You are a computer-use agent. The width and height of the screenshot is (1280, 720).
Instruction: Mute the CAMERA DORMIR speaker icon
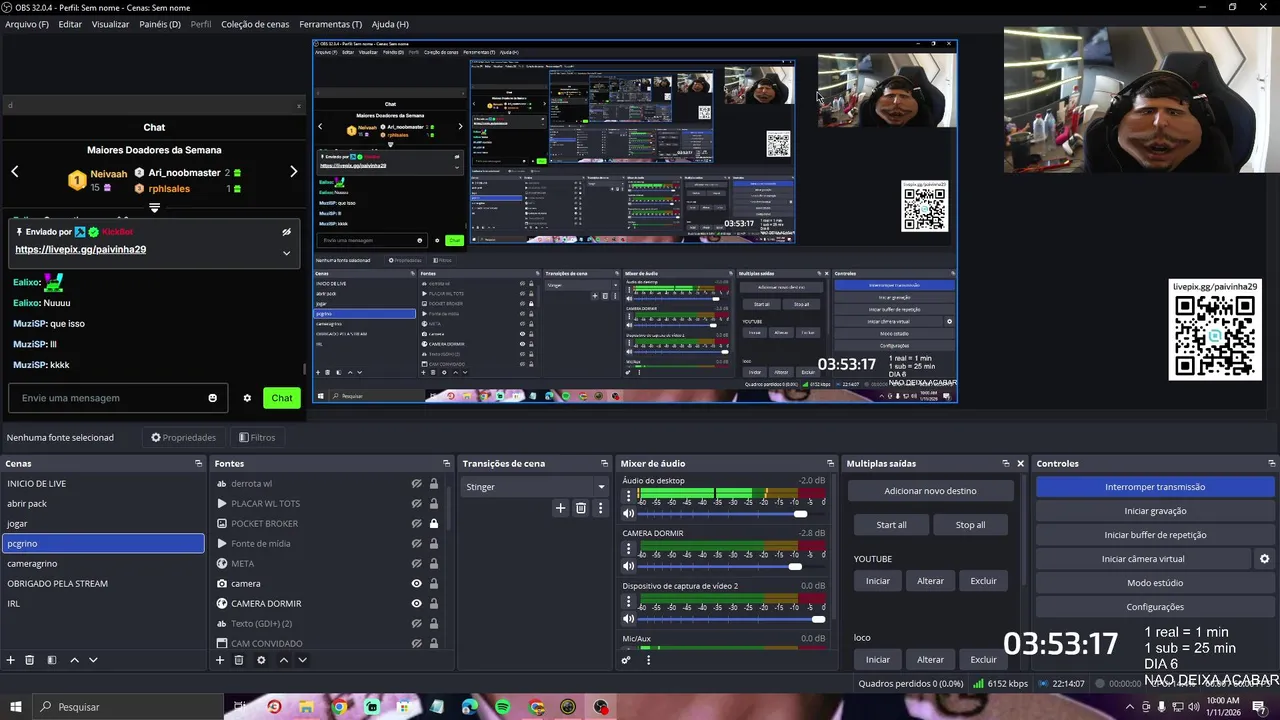click(x=629, y=566)
